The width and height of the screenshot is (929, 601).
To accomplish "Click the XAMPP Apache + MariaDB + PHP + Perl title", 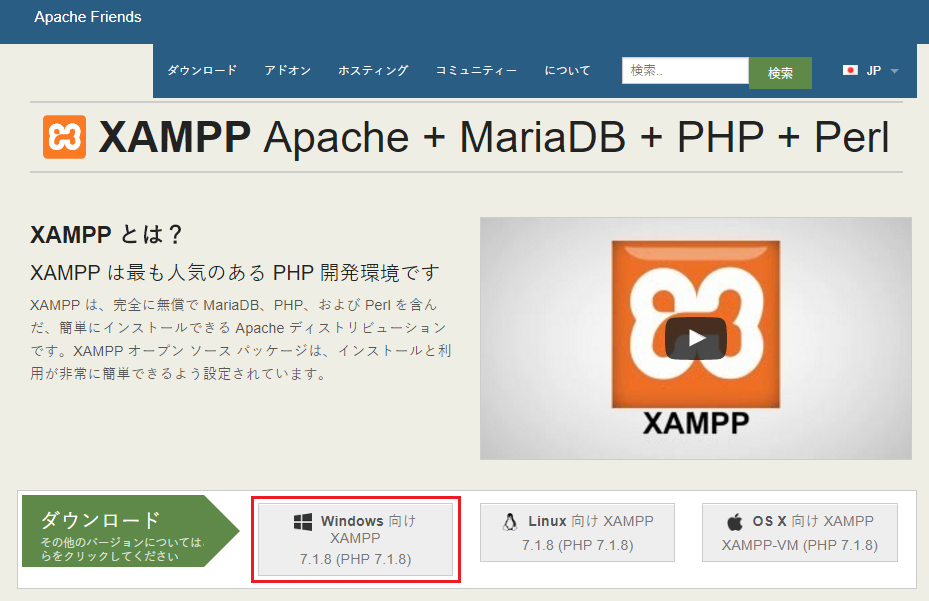I will coord(494,137).
